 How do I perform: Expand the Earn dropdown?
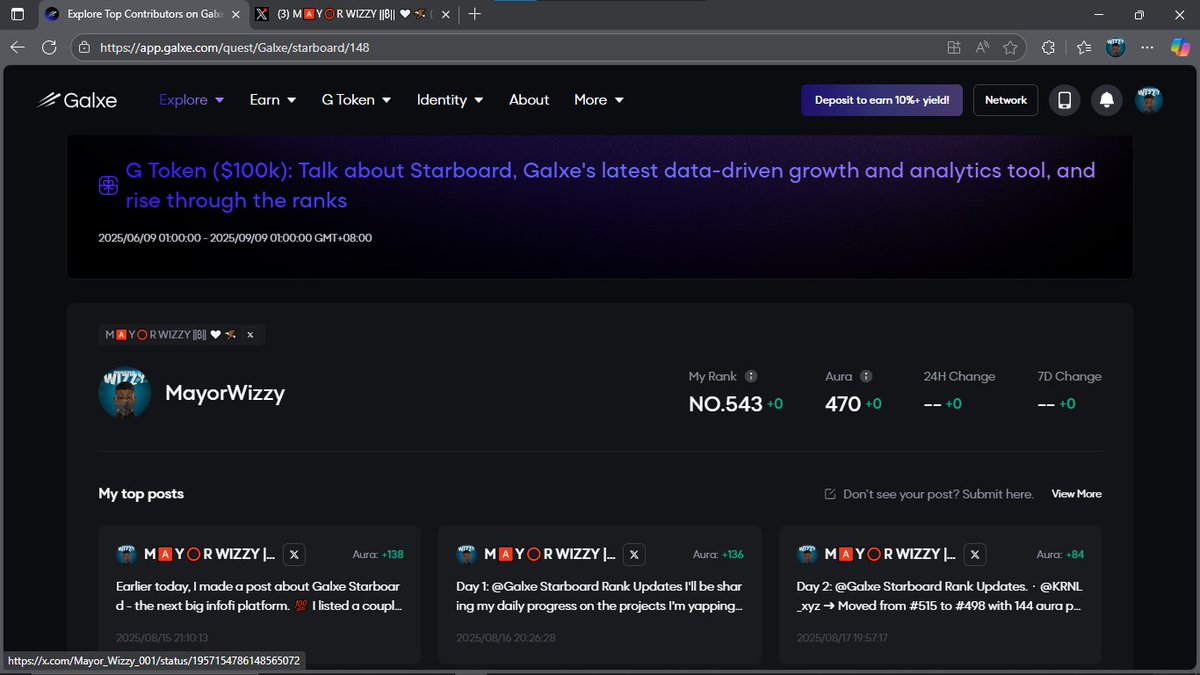coord(273,100)
